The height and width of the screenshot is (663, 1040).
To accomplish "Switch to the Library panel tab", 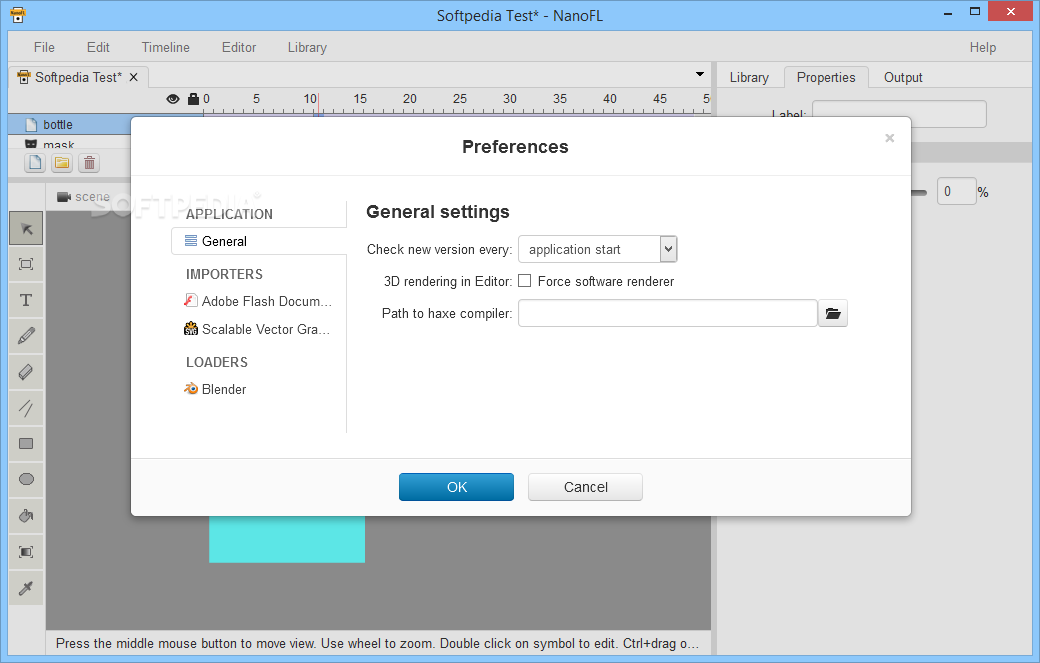I will tap(749, 78).
